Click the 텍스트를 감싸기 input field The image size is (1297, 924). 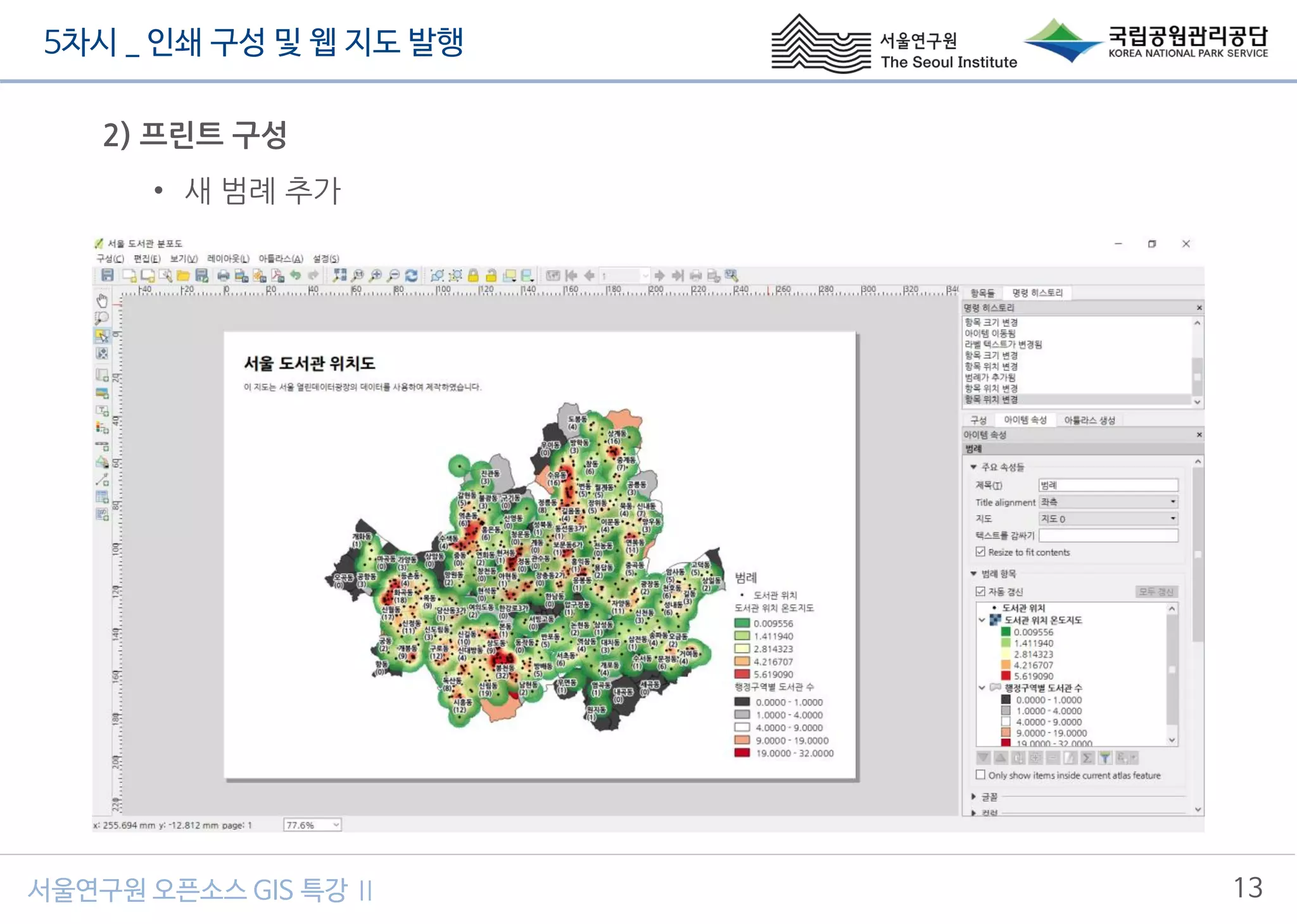pyautogui.click(x=1108, y=535)
